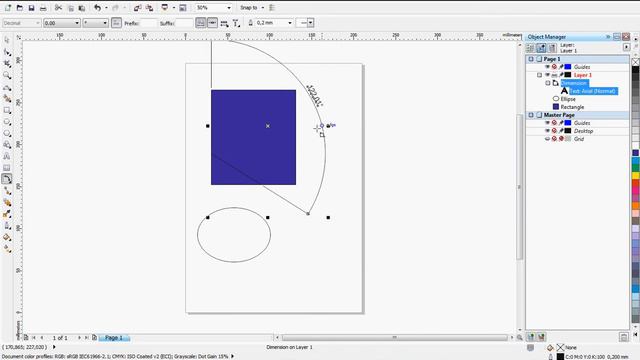Pick the black swatch in color palette
This screenshot has height=360, width=640.
[636, 70]
